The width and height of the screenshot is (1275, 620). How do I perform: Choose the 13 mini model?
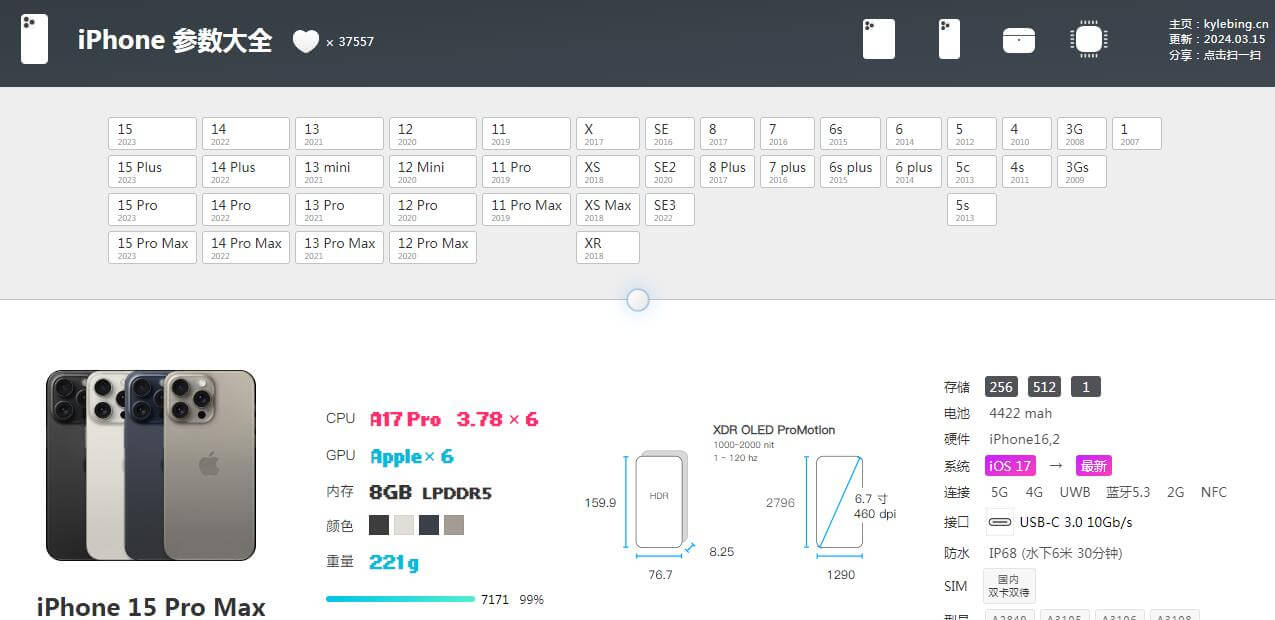click(339, 171)
